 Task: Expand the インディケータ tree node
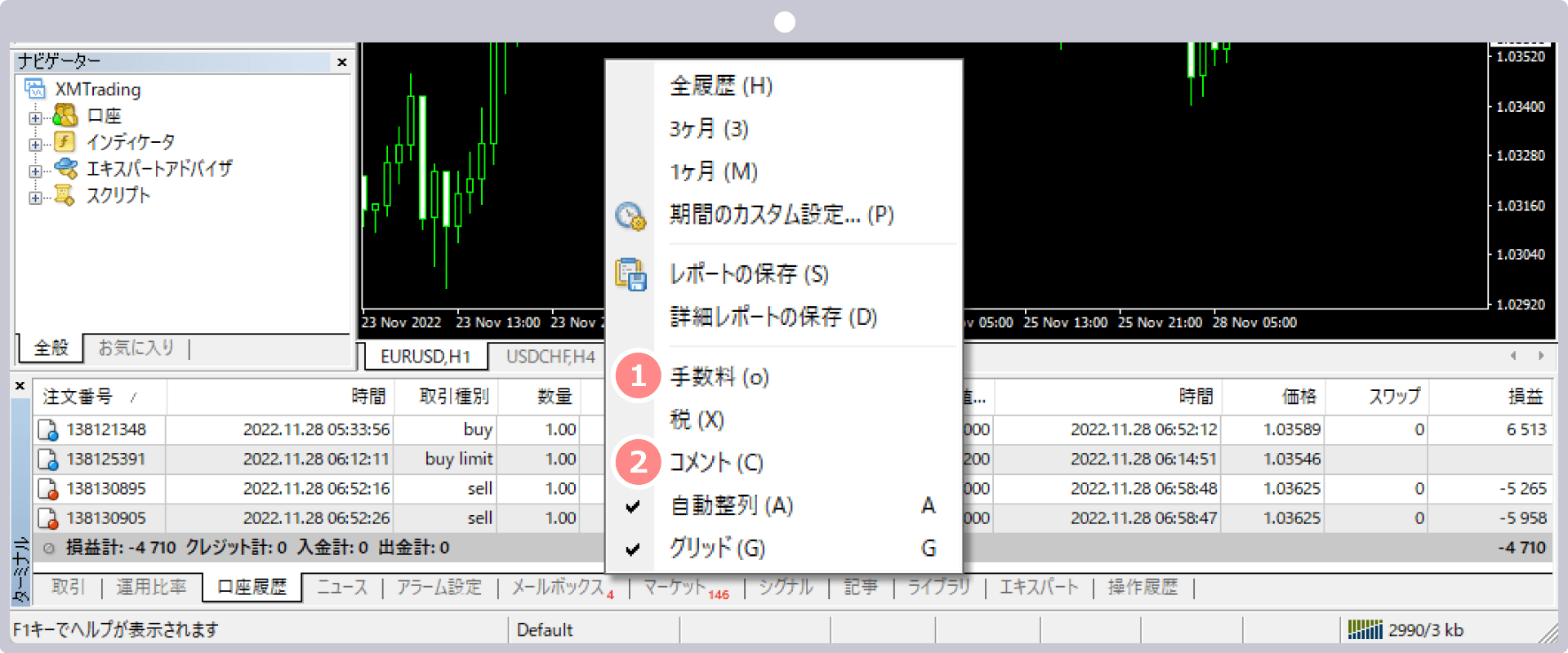tap(35, 144)
